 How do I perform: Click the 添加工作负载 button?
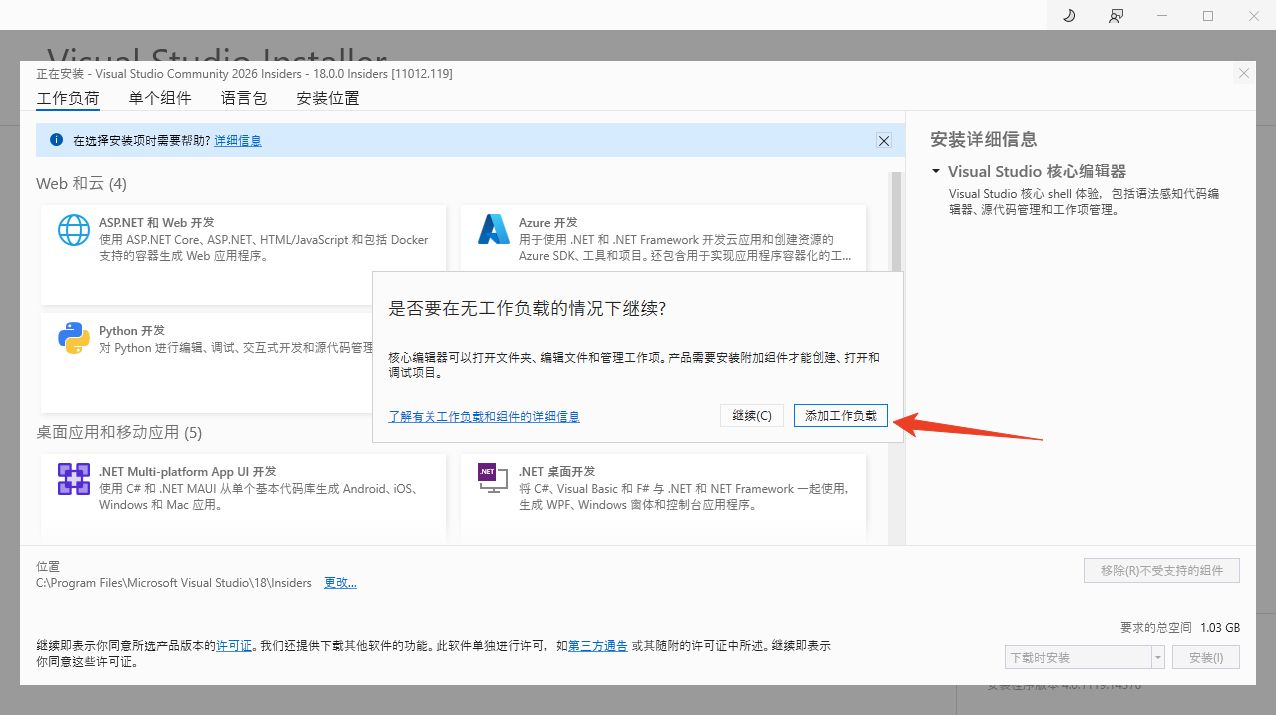(x=841, y=416)
